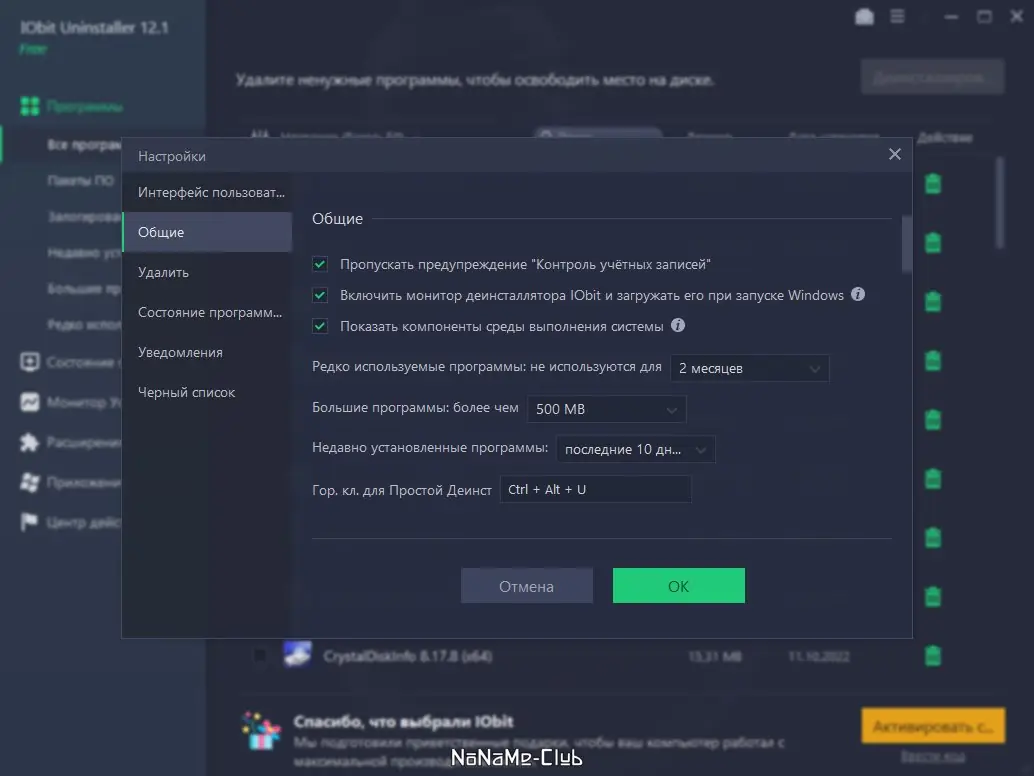This screenshot has width=1034, height=776.
Task: Click the gift icon in the title bar
Action: 864,16
